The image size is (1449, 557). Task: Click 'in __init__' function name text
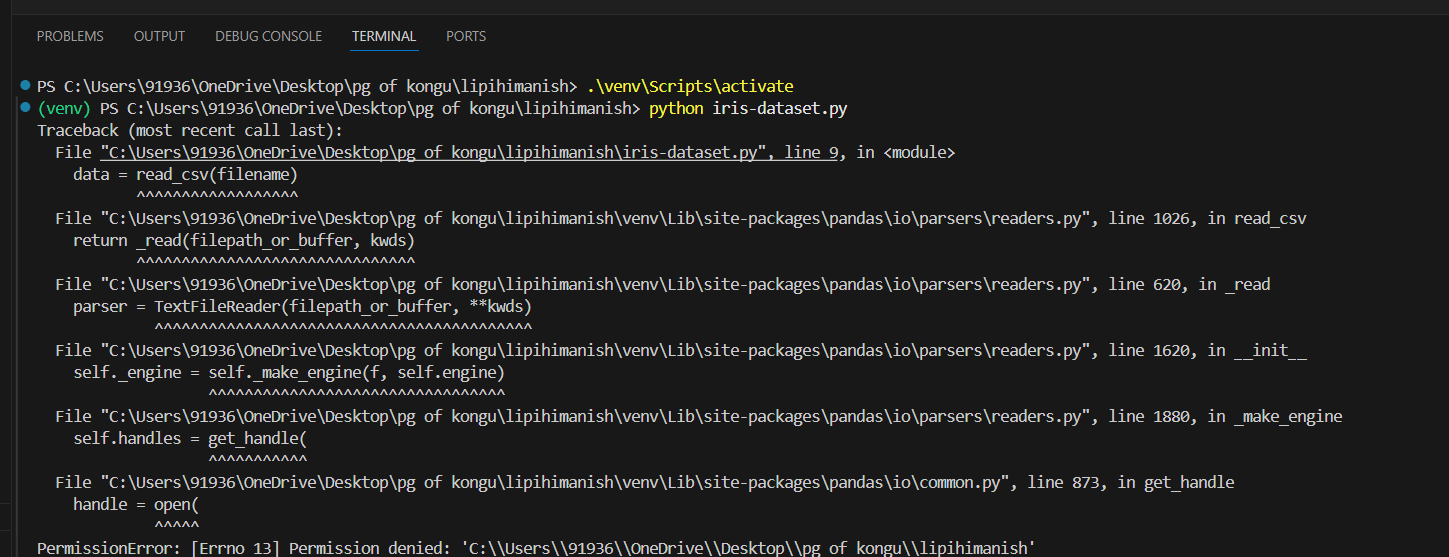1257,350
